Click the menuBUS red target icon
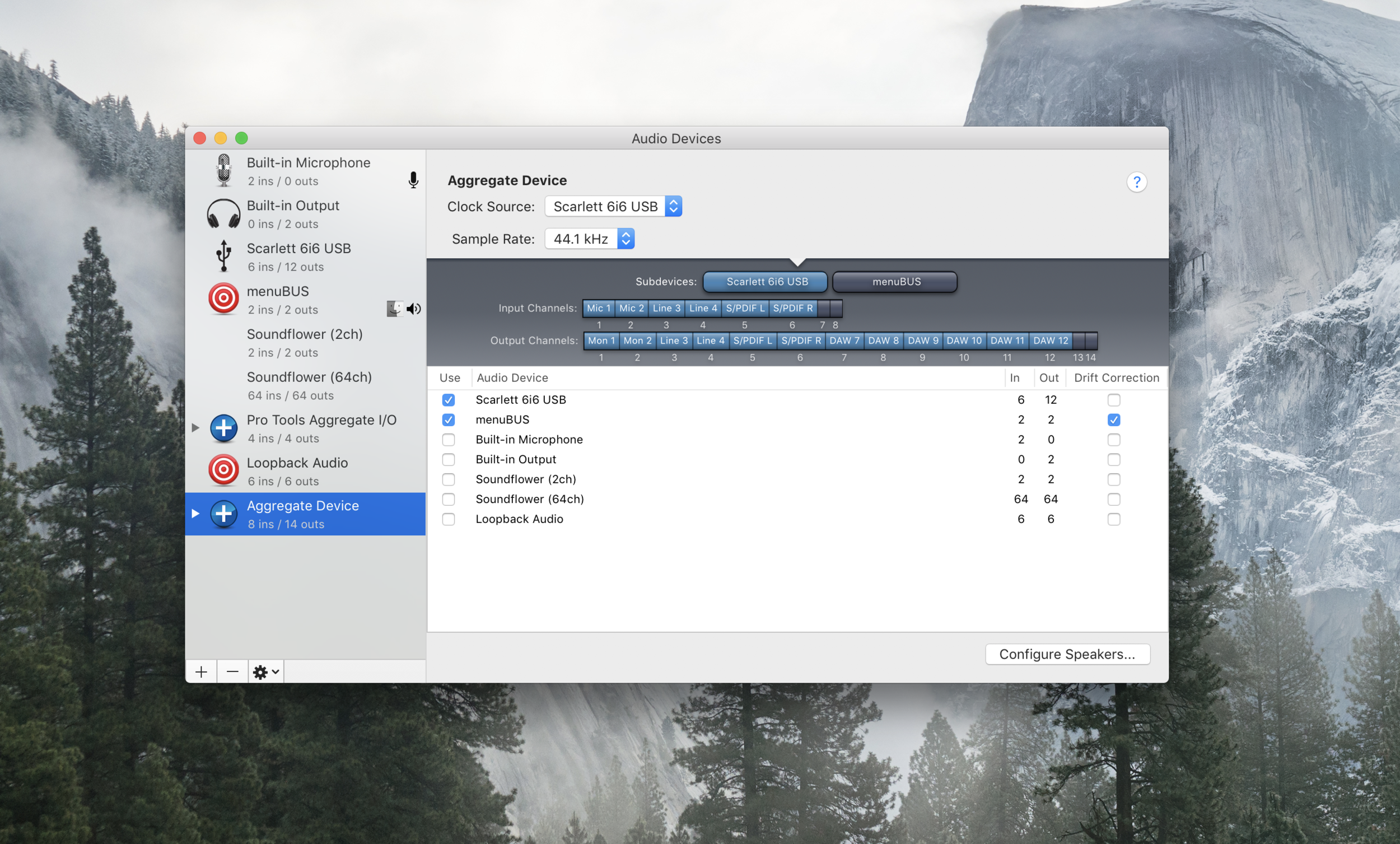1400x844 pixels. (223, 299)
